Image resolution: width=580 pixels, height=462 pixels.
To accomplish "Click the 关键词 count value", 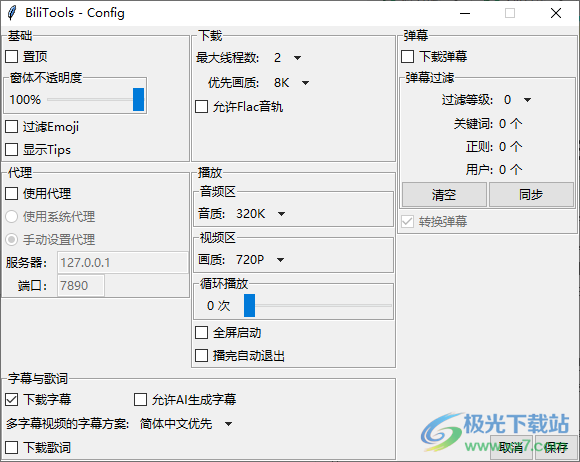I will coord(510,124).
